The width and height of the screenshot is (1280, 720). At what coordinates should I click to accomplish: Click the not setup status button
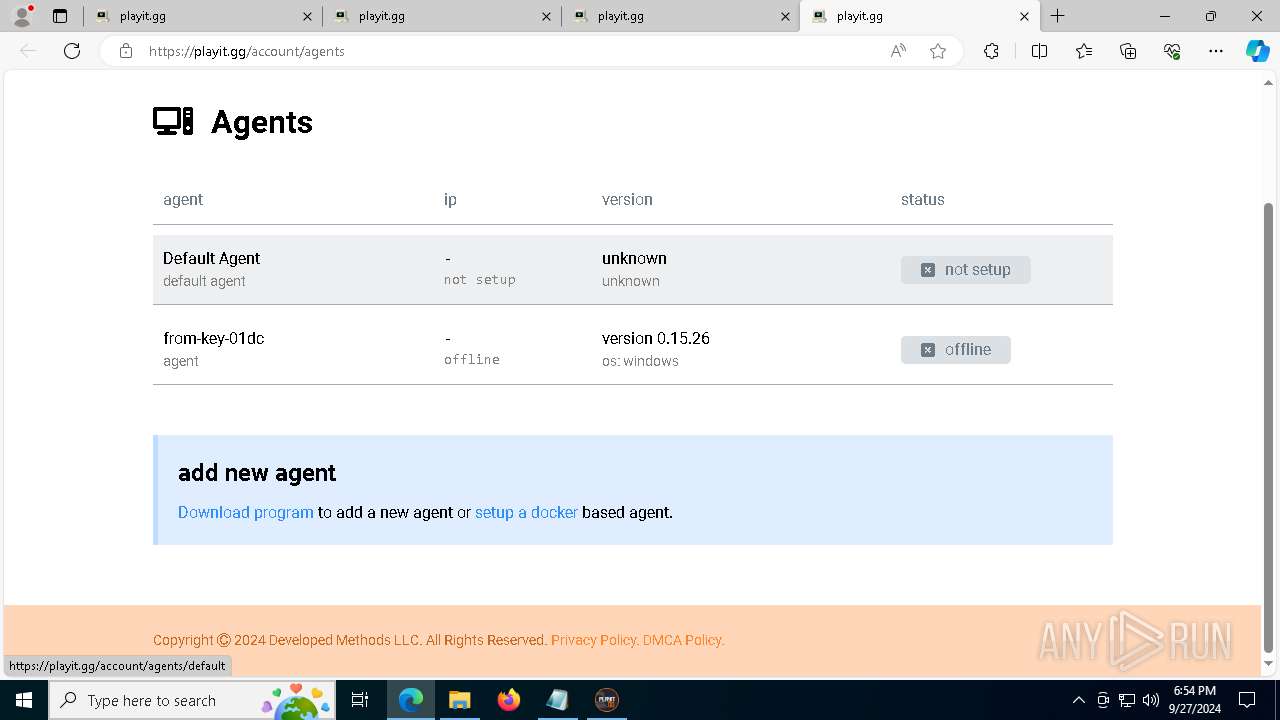965,270
